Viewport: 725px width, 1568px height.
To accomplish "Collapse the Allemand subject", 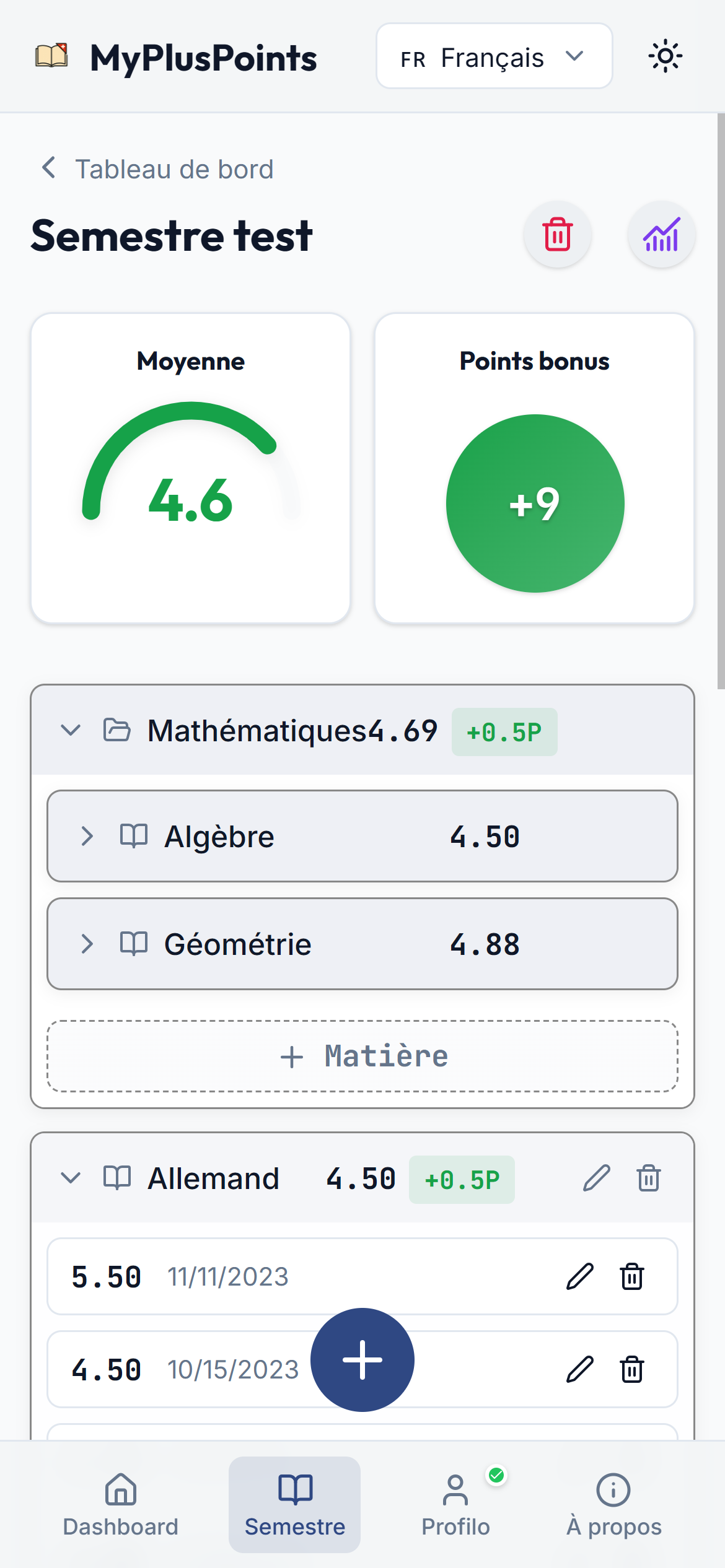I will [x=71, y=1178].
